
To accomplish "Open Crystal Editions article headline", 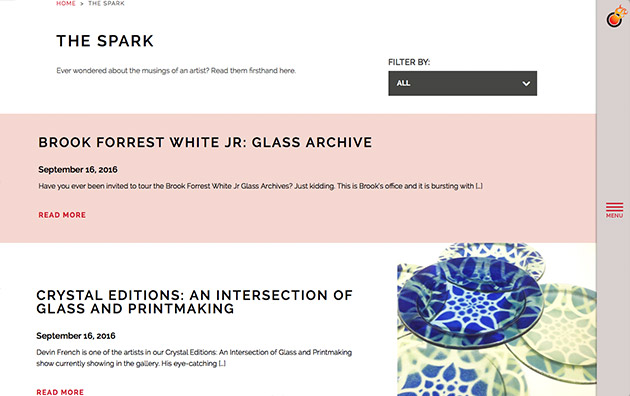I will [x=194, y=302].
